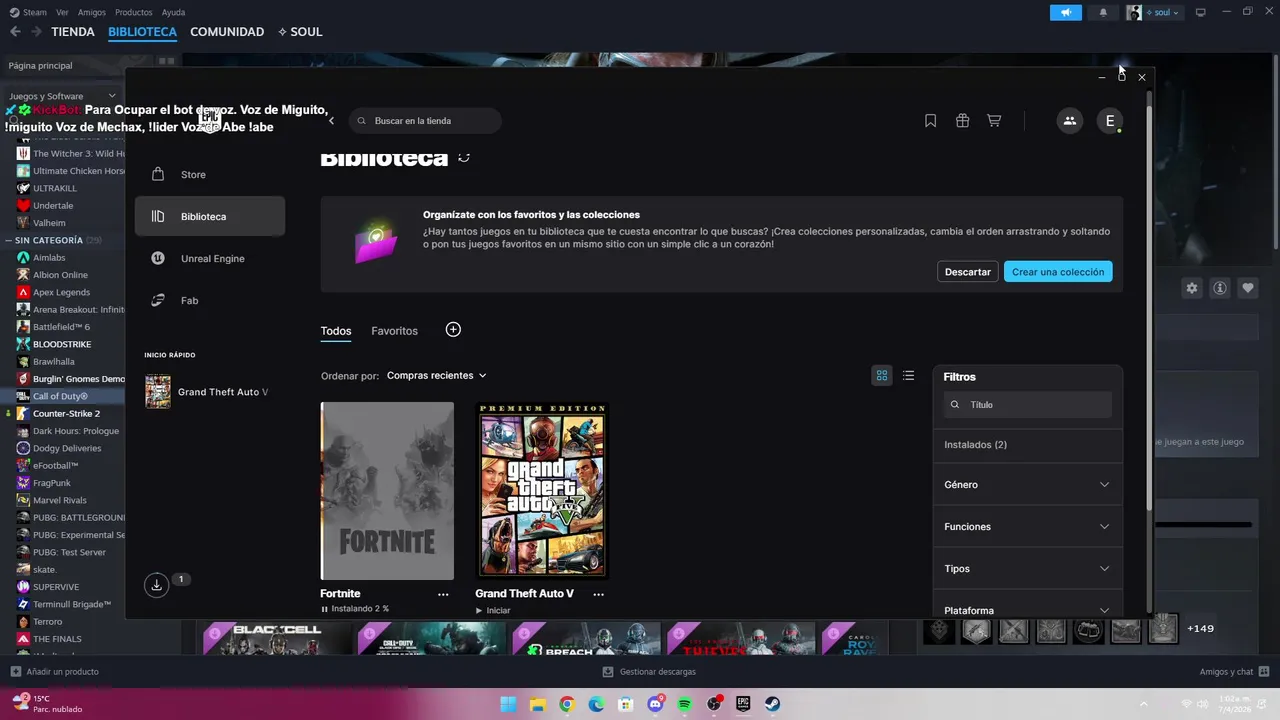Select Counter-Strike 2 in Steam library
Image resolution: width=1280 pixels, height=720 pixels.
(66, 414)
